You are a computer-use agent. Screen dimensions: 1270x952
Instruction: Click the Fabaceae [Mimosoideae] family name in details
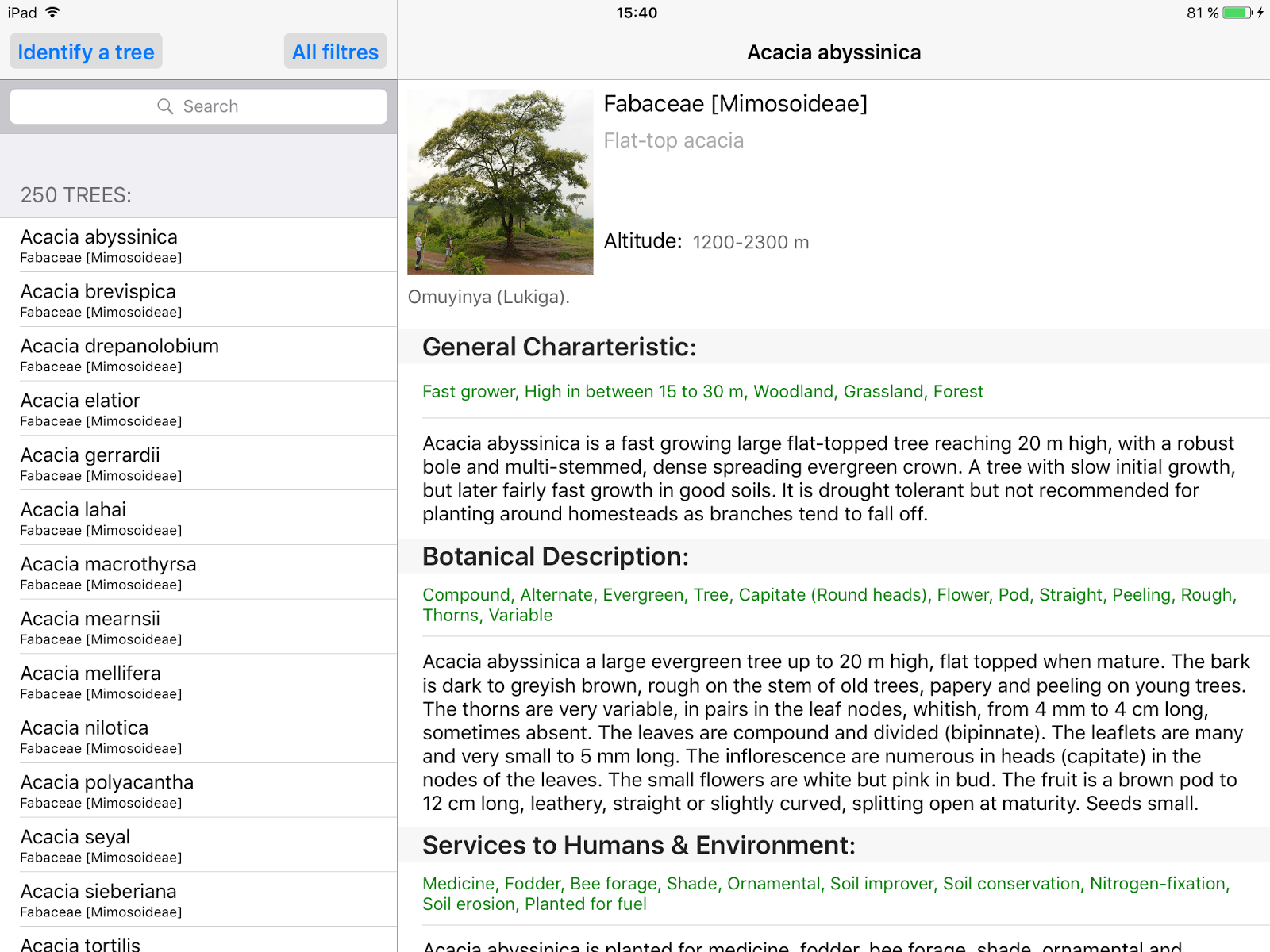click(736, 104)
